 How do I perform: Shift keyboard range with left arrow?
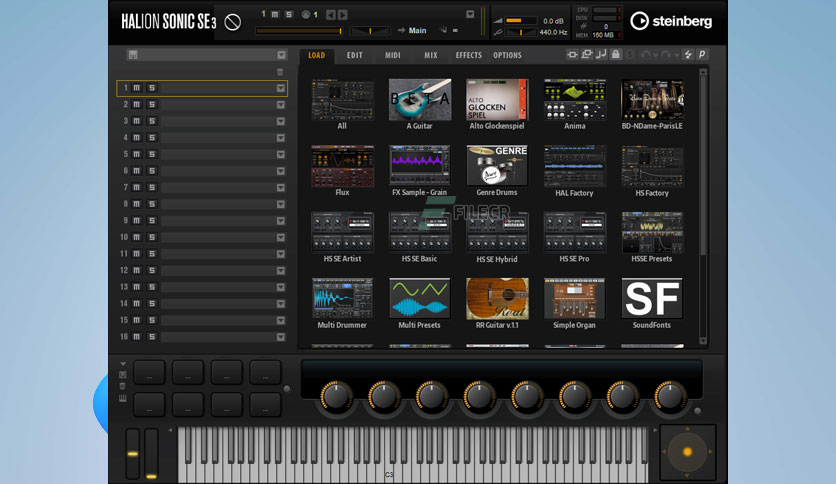pos(171,430)
